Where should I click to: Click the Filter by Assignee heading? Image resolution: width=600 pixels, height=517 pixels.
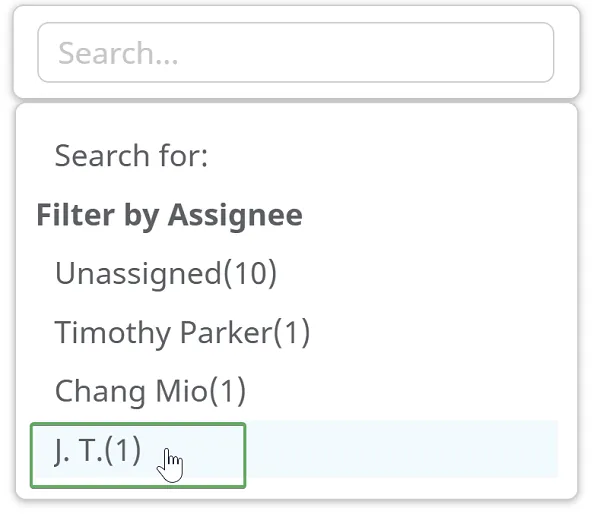170,215
